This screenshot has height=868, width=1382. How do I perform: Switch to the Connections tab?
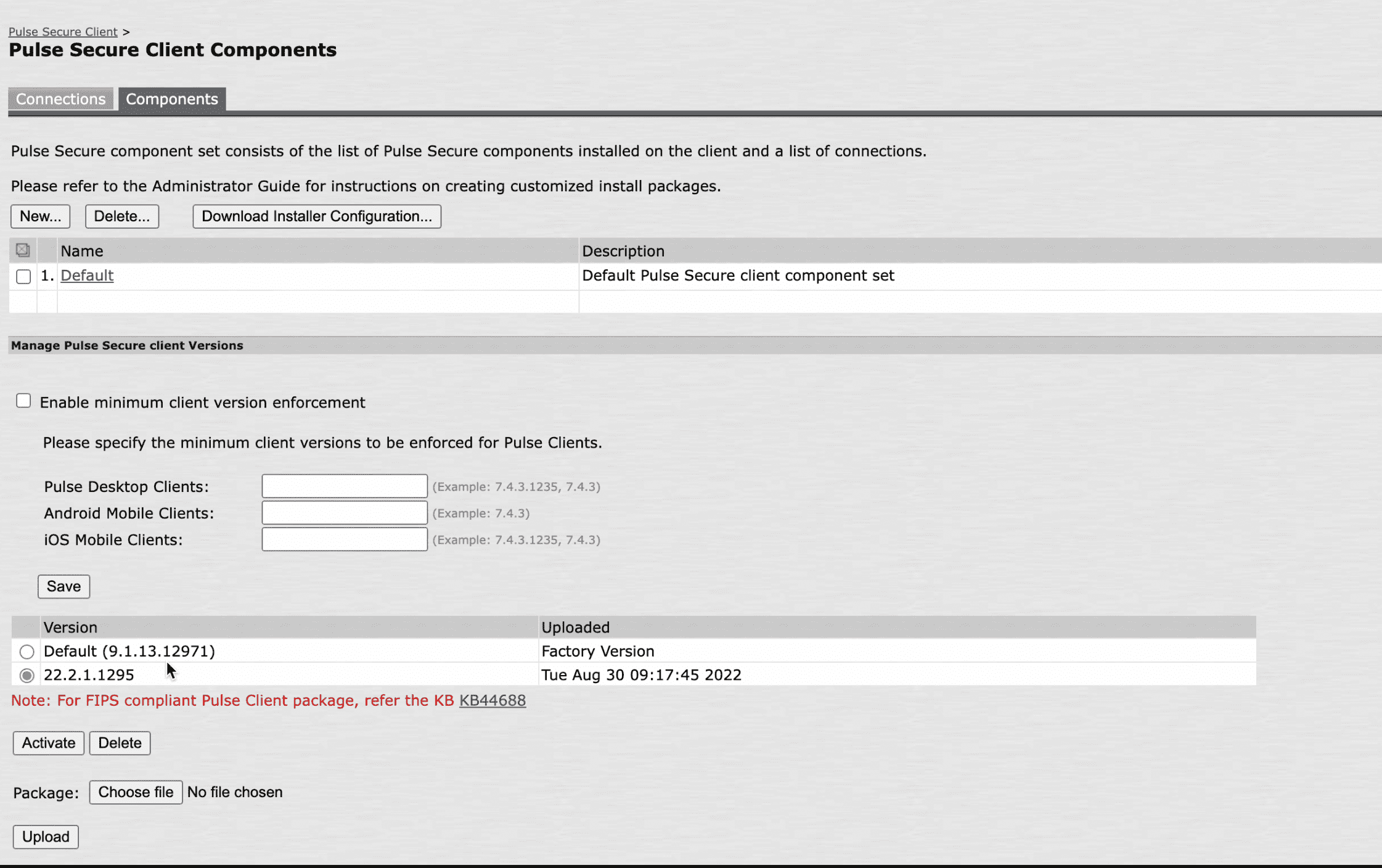[x=60, y=99]
